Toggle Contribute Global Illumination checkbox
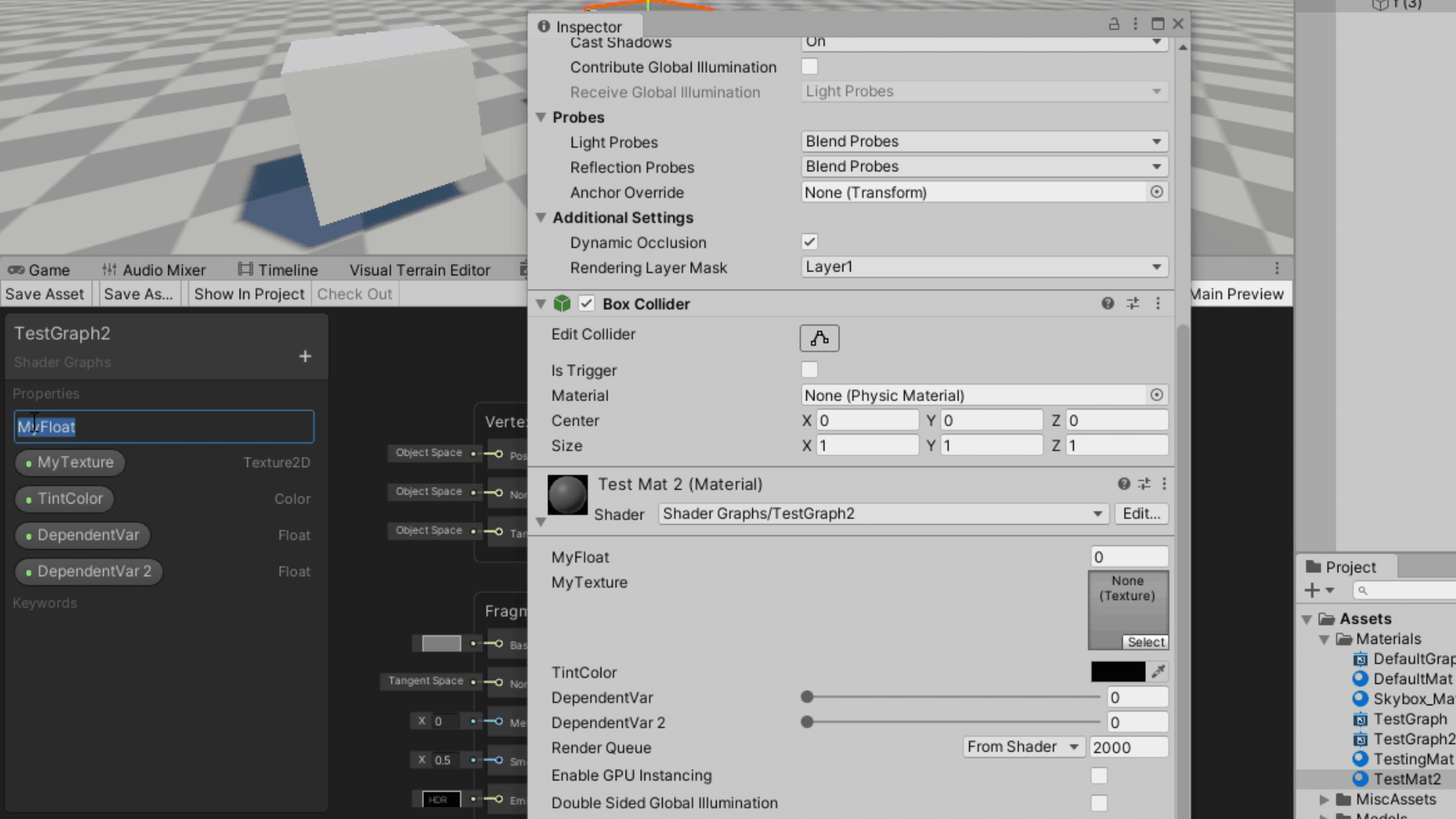This screenshot has height=819, width=1456. click(809, 67)
